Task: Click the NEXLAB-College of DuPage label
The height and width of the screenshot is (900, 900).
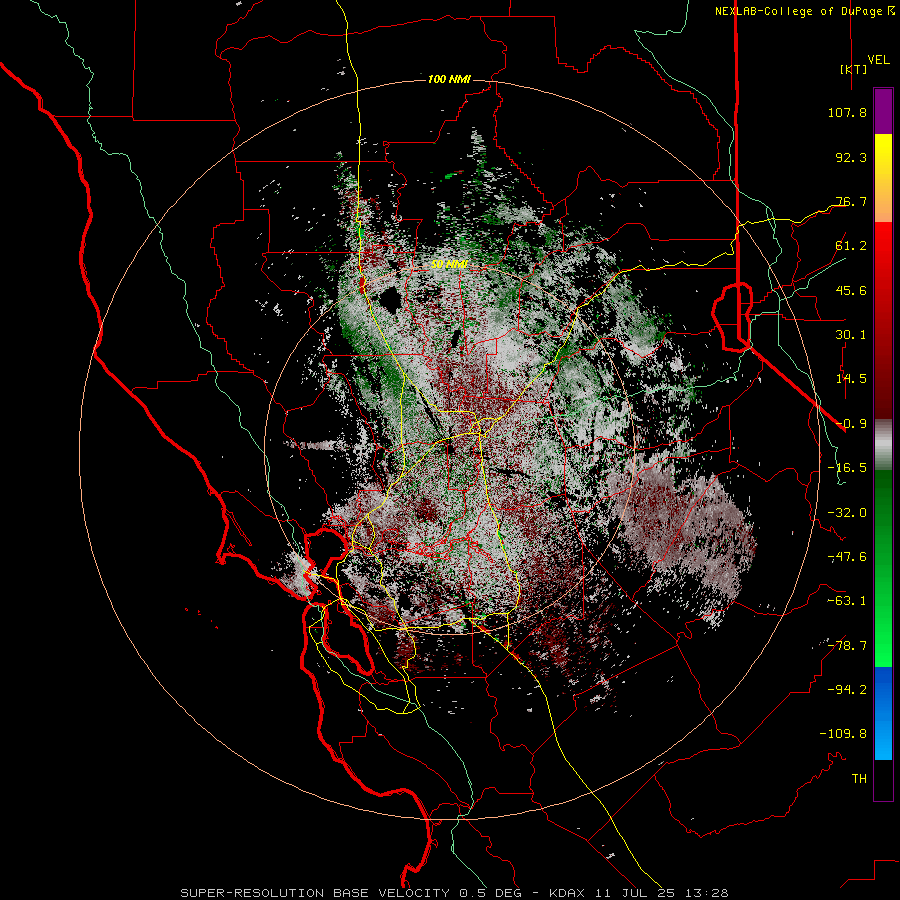Action: (x=798, y=11)
